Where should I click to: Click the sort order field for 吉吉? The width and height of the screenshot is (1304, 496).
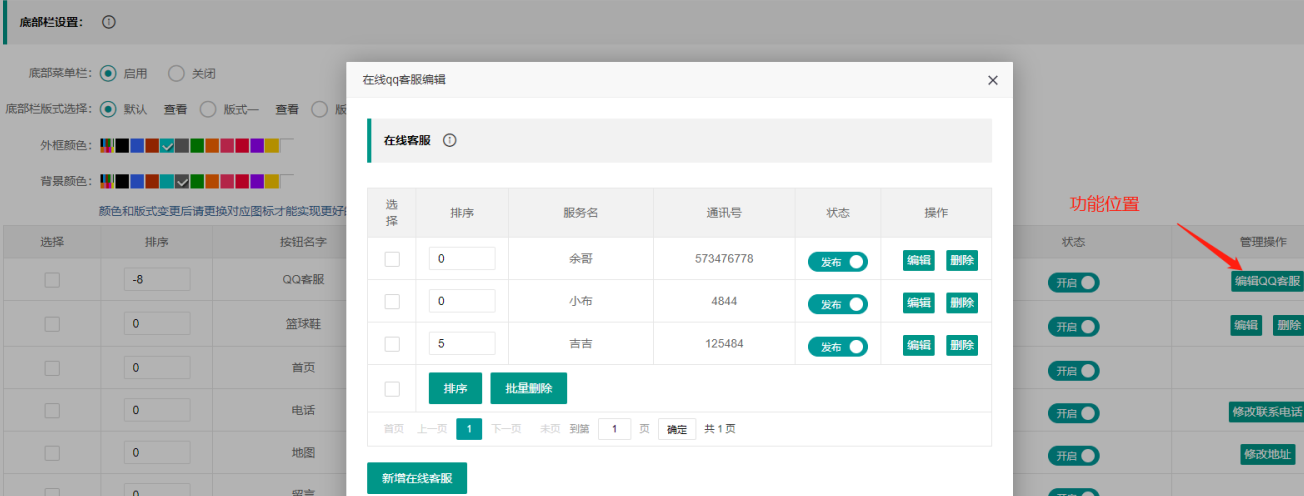462,344
